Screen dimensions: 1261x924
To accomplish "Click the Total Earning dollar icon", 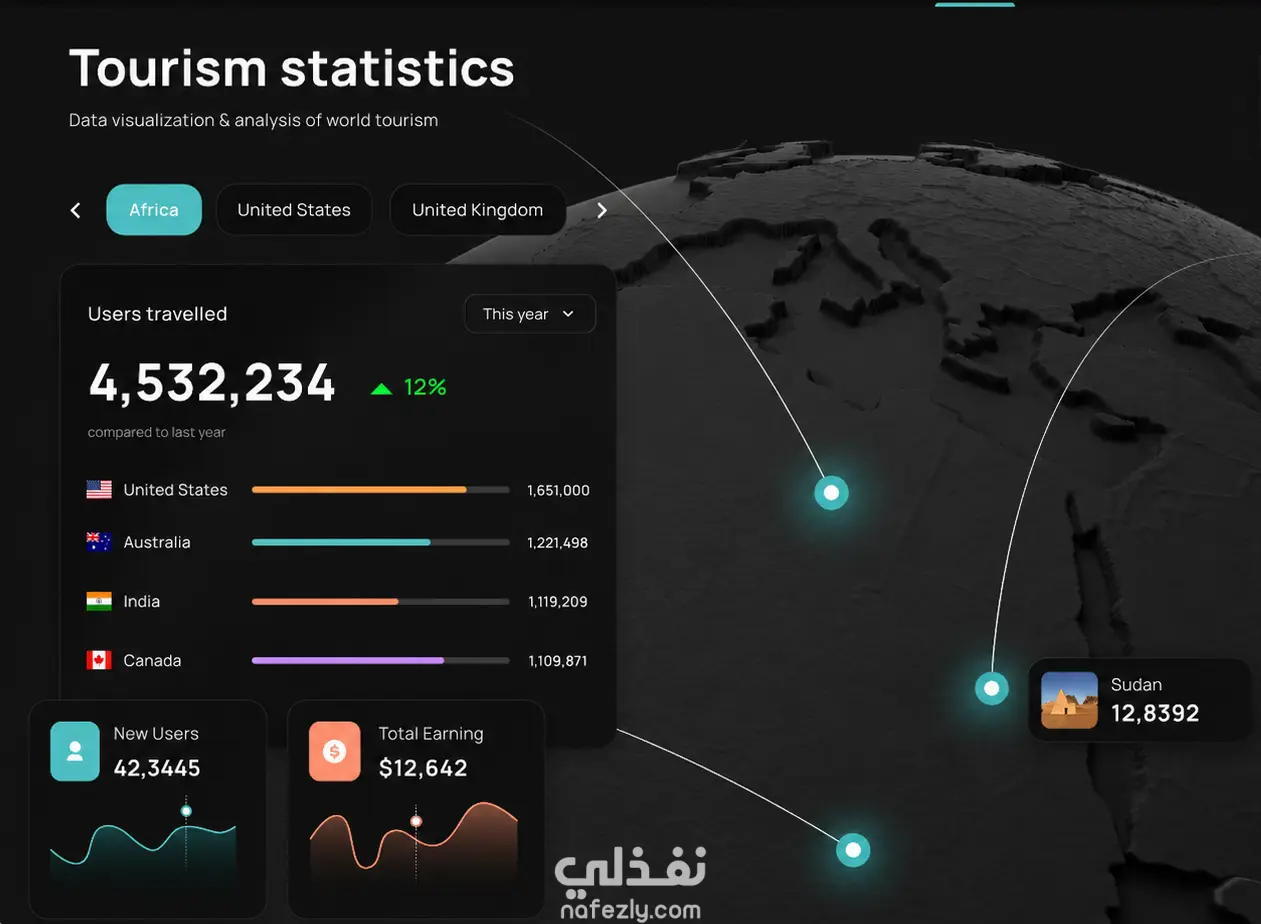I will [x=334, y=751].
